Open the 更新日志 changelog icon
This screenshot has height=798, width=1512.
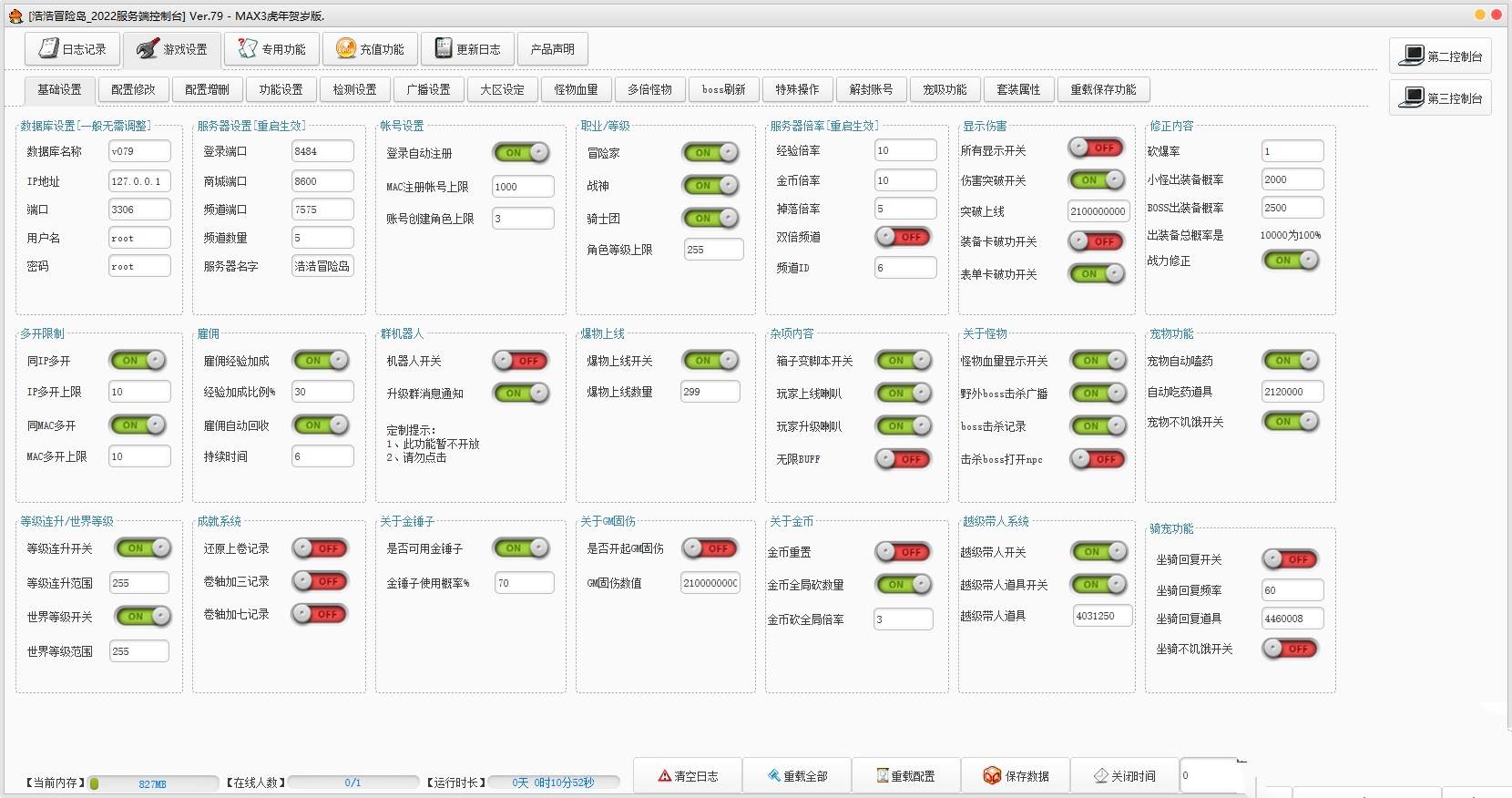coord(444,49)
